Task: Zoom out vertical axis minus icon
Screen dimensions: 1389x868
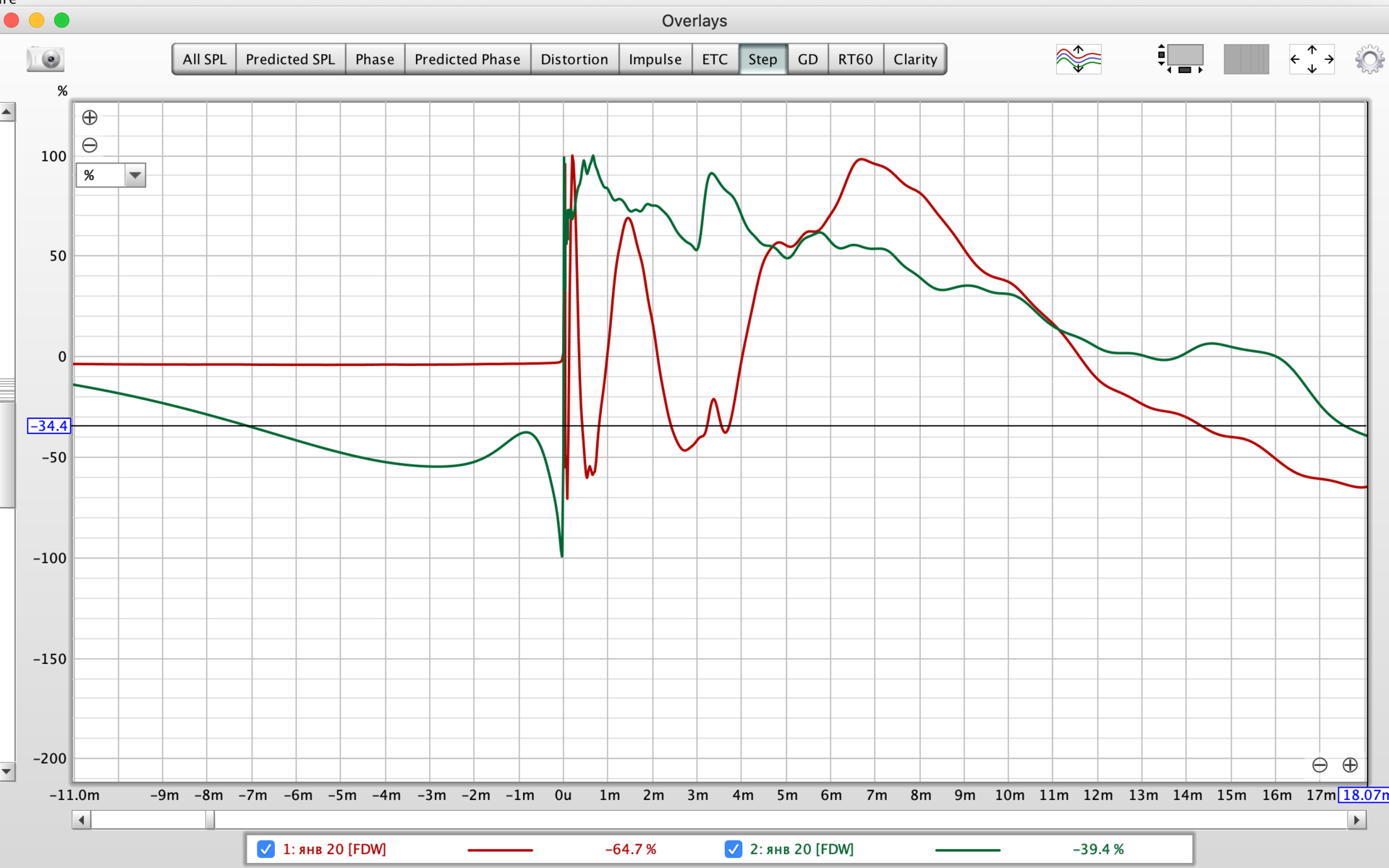Action: coord(90,145)
